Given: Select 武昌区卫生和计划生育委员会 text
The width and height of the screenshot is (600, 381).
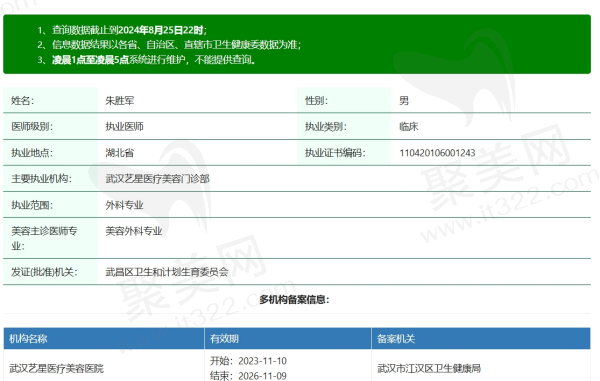Looking at the screenshot, I should coord(167,272).
